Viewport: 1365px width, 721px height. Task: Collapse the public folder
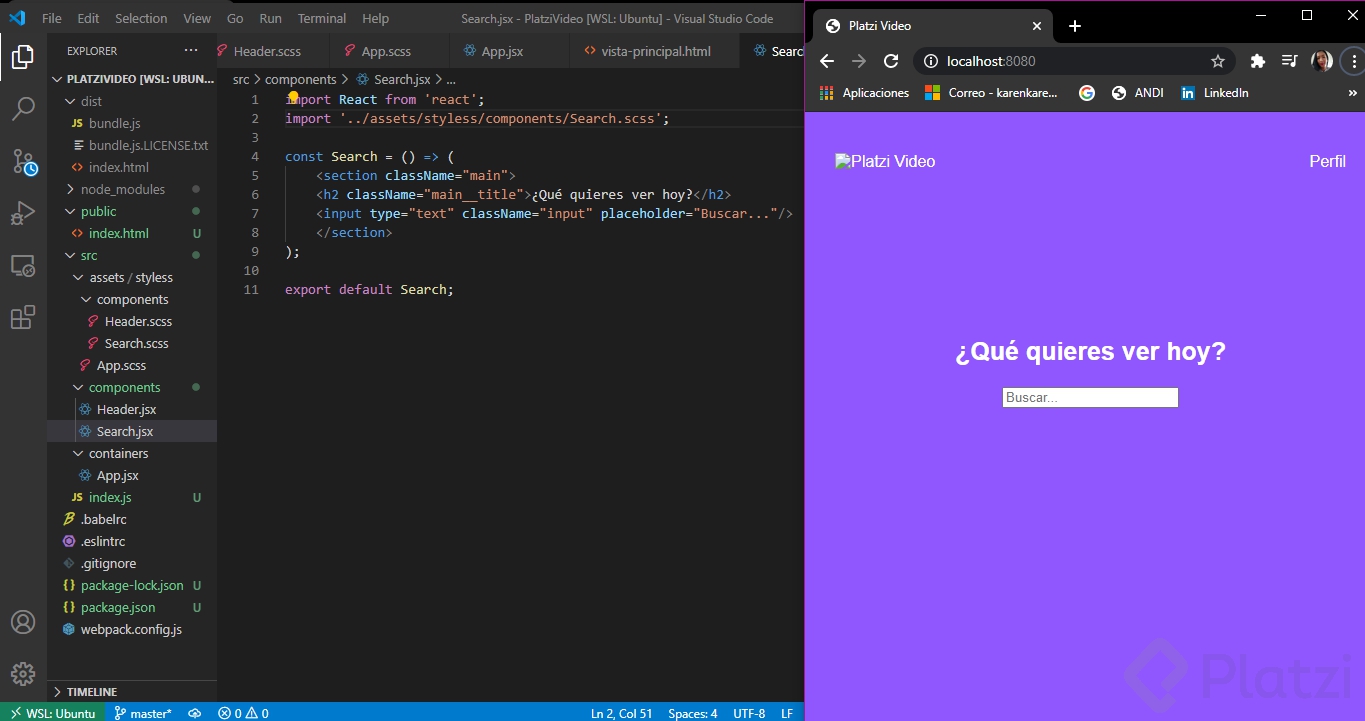[132, 211]
